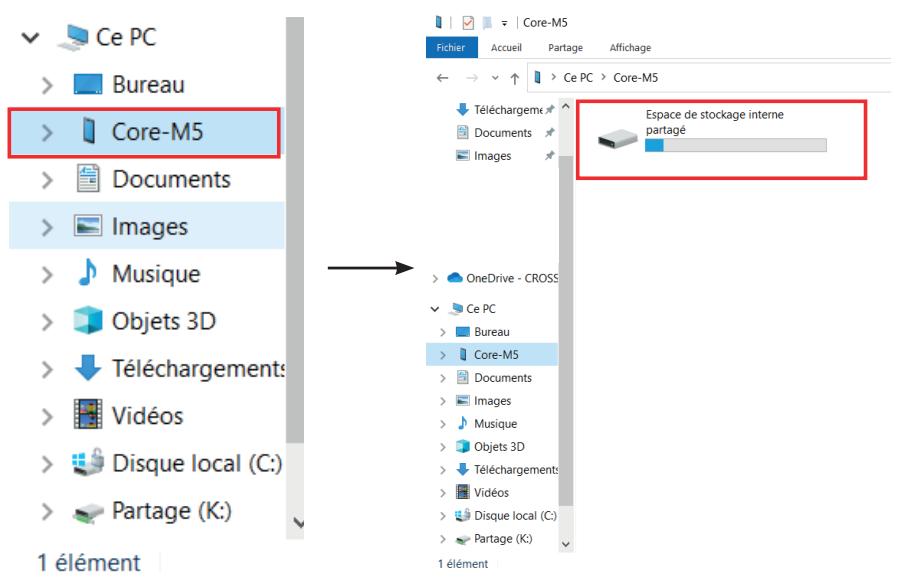898x581 pixels.
Task: Click the Téléchargements arrow icon in the enlarged tree
Action: pos(88,367)
